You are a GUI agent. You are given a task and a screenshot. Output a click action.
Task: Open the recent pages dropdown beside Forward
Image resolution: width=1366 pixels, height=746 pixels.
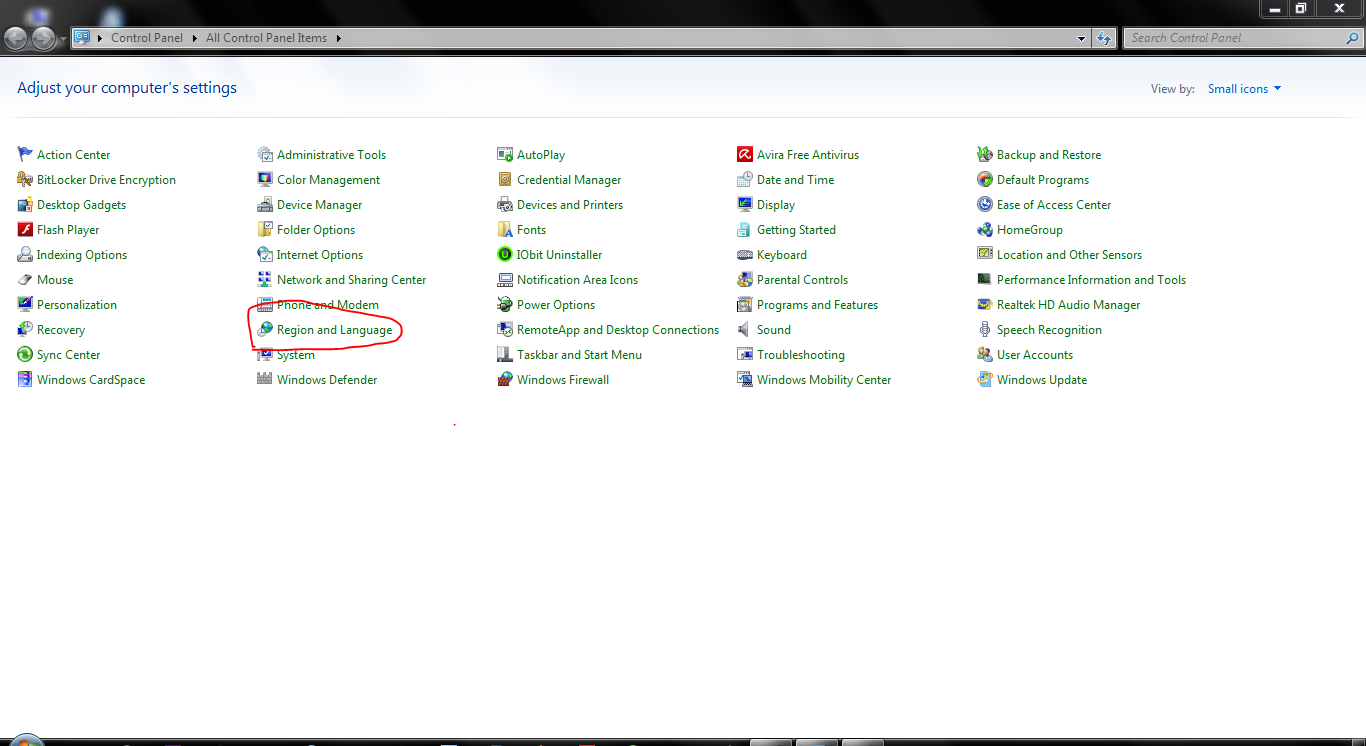click(63, 39)
